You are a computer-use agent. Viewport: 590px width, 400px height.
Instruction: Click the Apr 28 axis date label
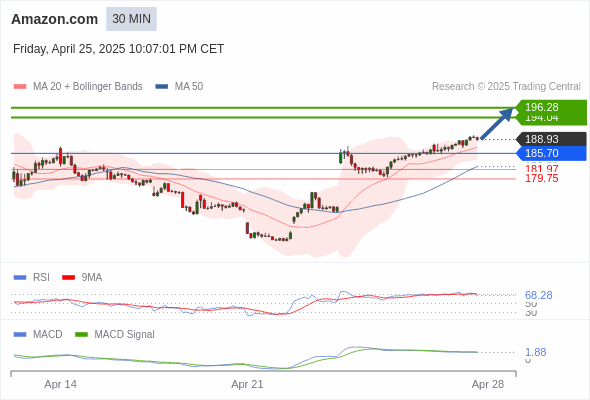pyautogui.click(x=488, y=385)
